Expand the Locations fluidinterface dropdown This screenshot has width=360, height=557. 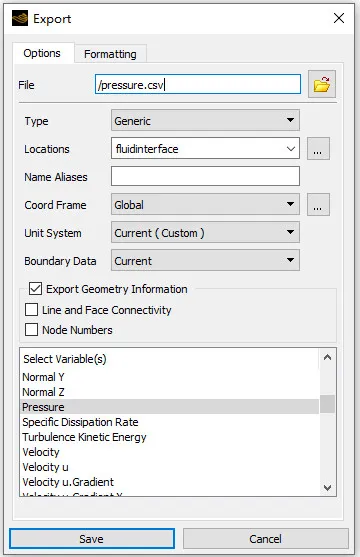point(205,148)
